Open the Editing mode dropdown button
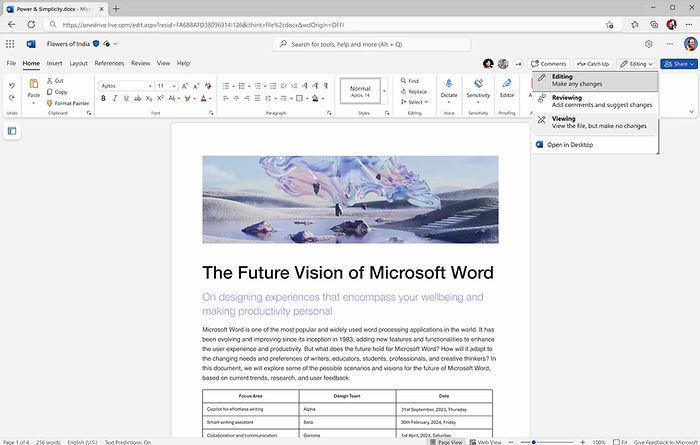 637,64
